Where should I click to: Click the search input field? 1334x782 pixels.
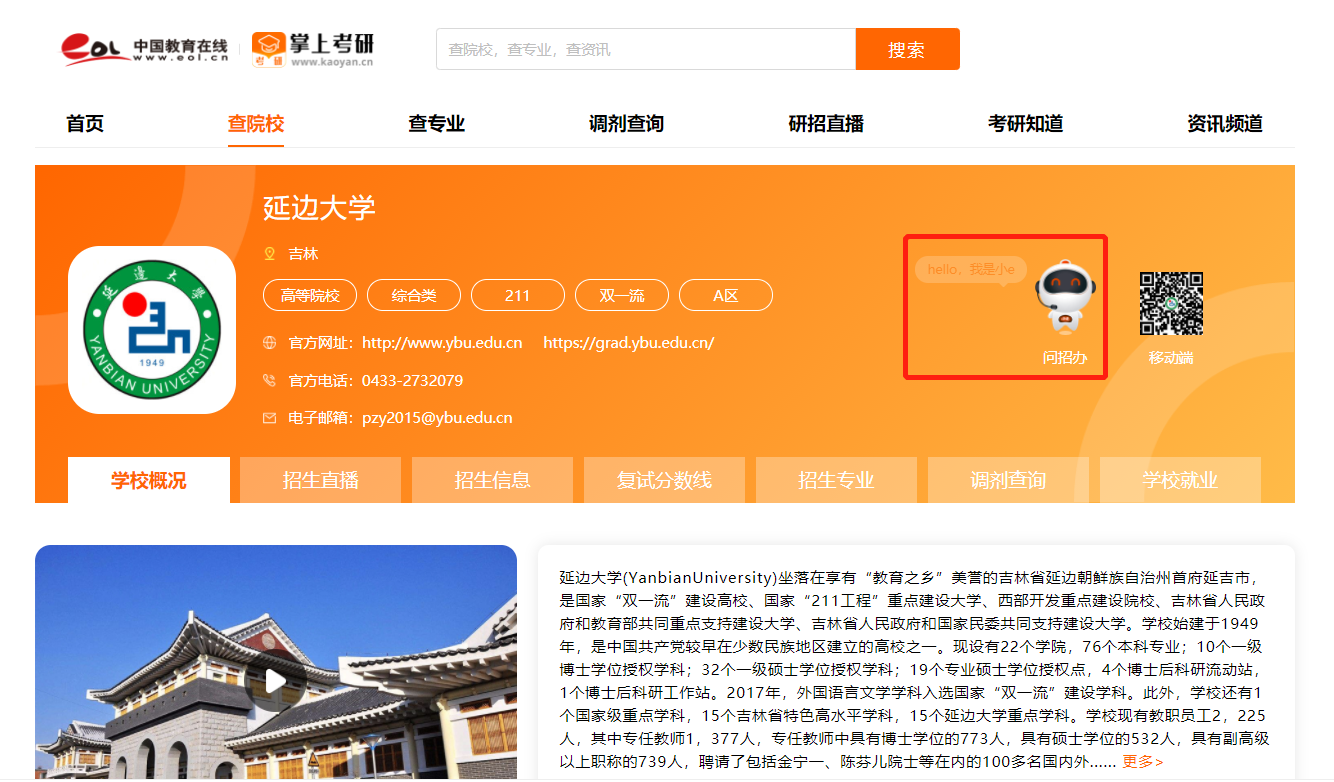(x=646, y=49)
